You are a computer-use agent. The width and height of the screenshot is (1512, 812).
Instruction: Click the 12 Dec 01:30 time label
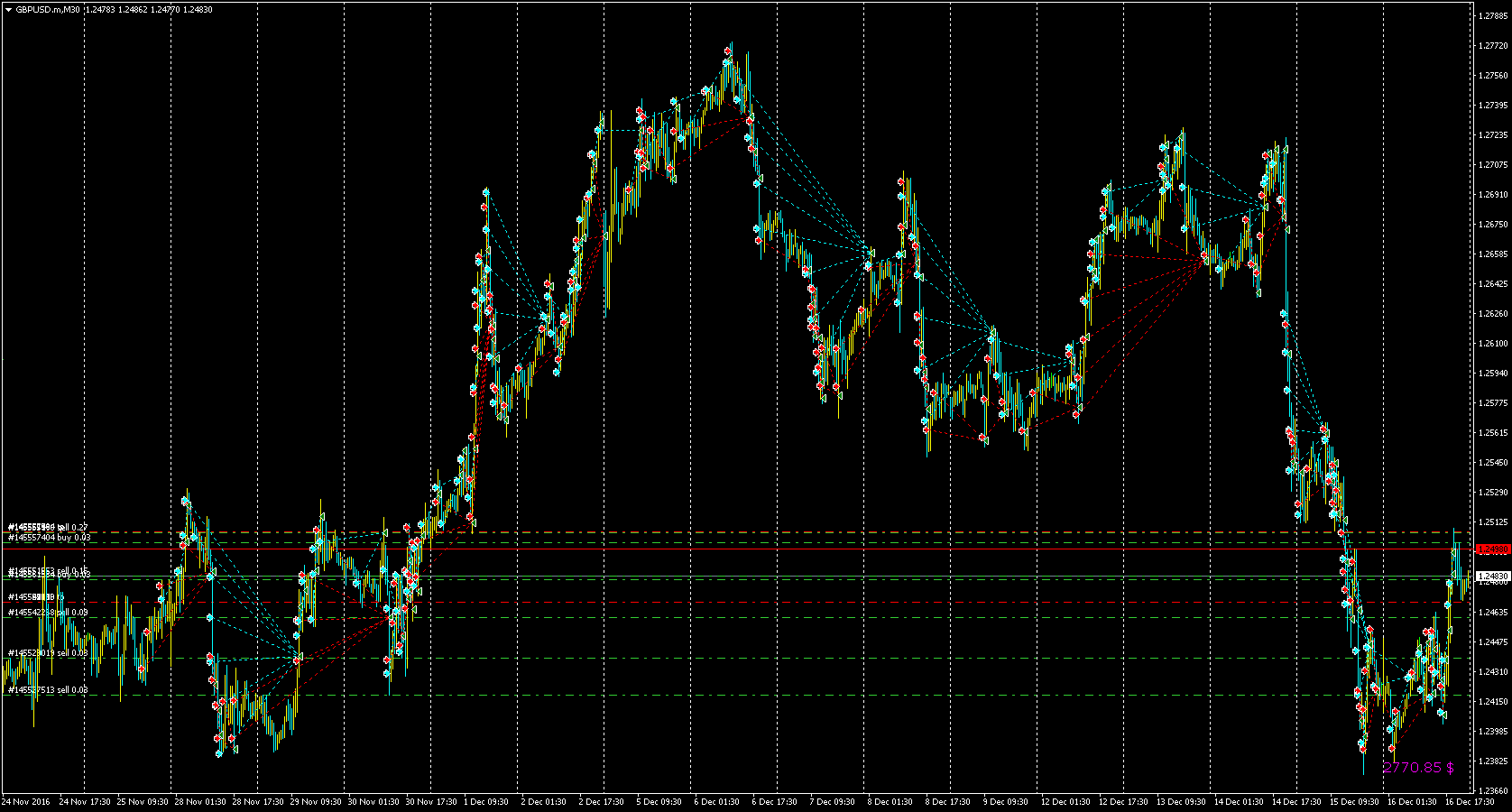pyautogui.click(x=1066, y=802)
